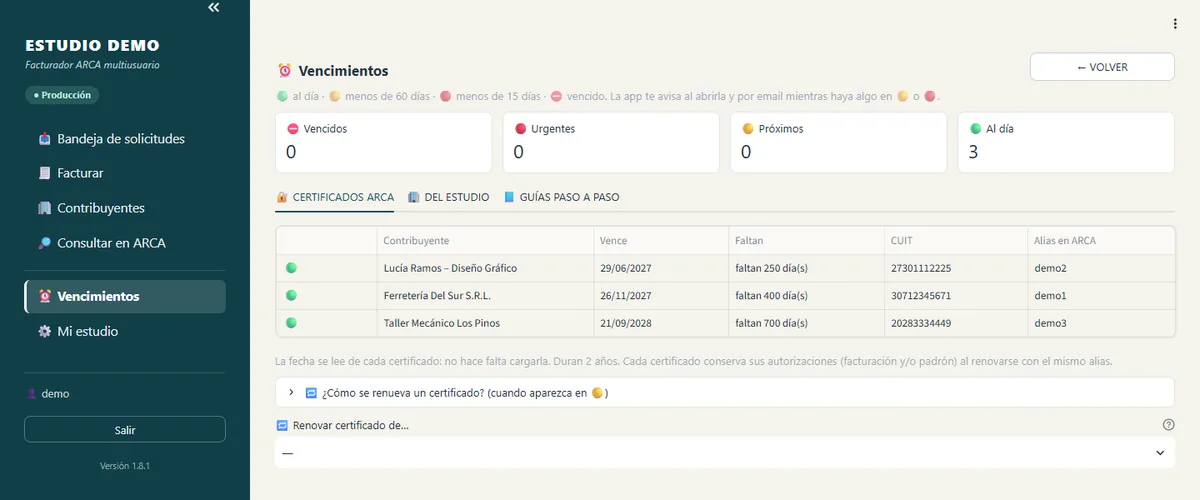
Task: Click CUIT 30712345671
Action: 921,296
